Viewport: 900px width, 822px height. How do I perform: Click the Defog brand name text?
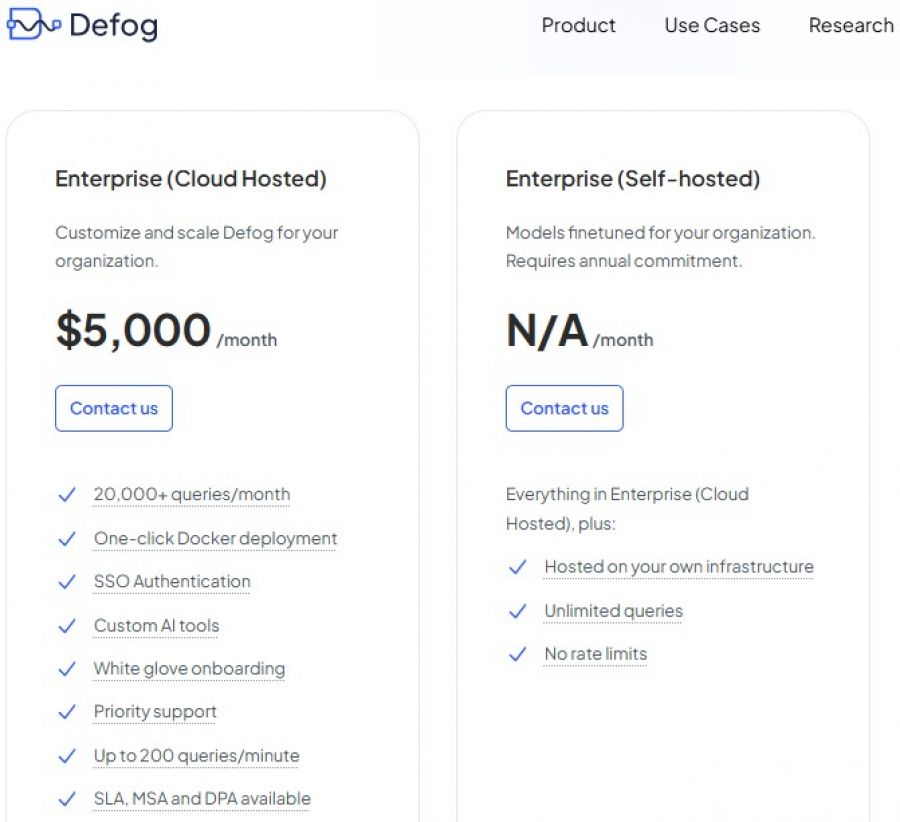coord(113,26)
